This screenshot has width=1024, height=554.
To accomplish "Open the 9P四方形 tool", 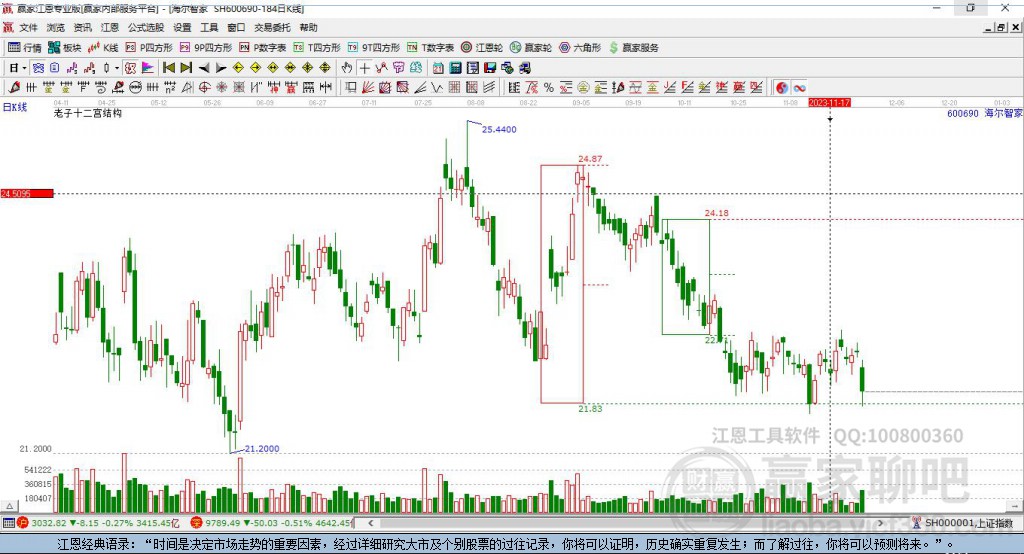I will pos(205,48).
